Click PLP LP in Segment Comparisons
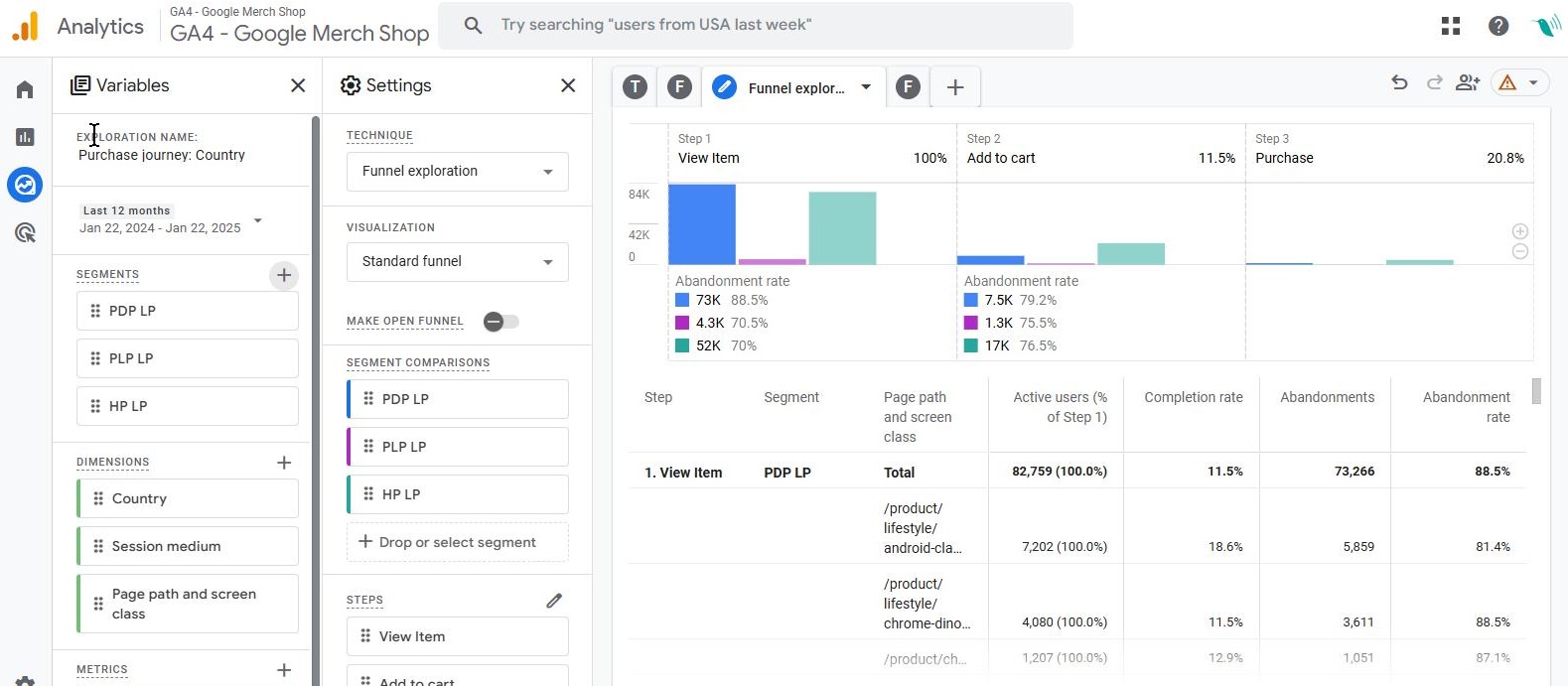1568x686 pixels. pyautogui.click(x=458, y=447)
